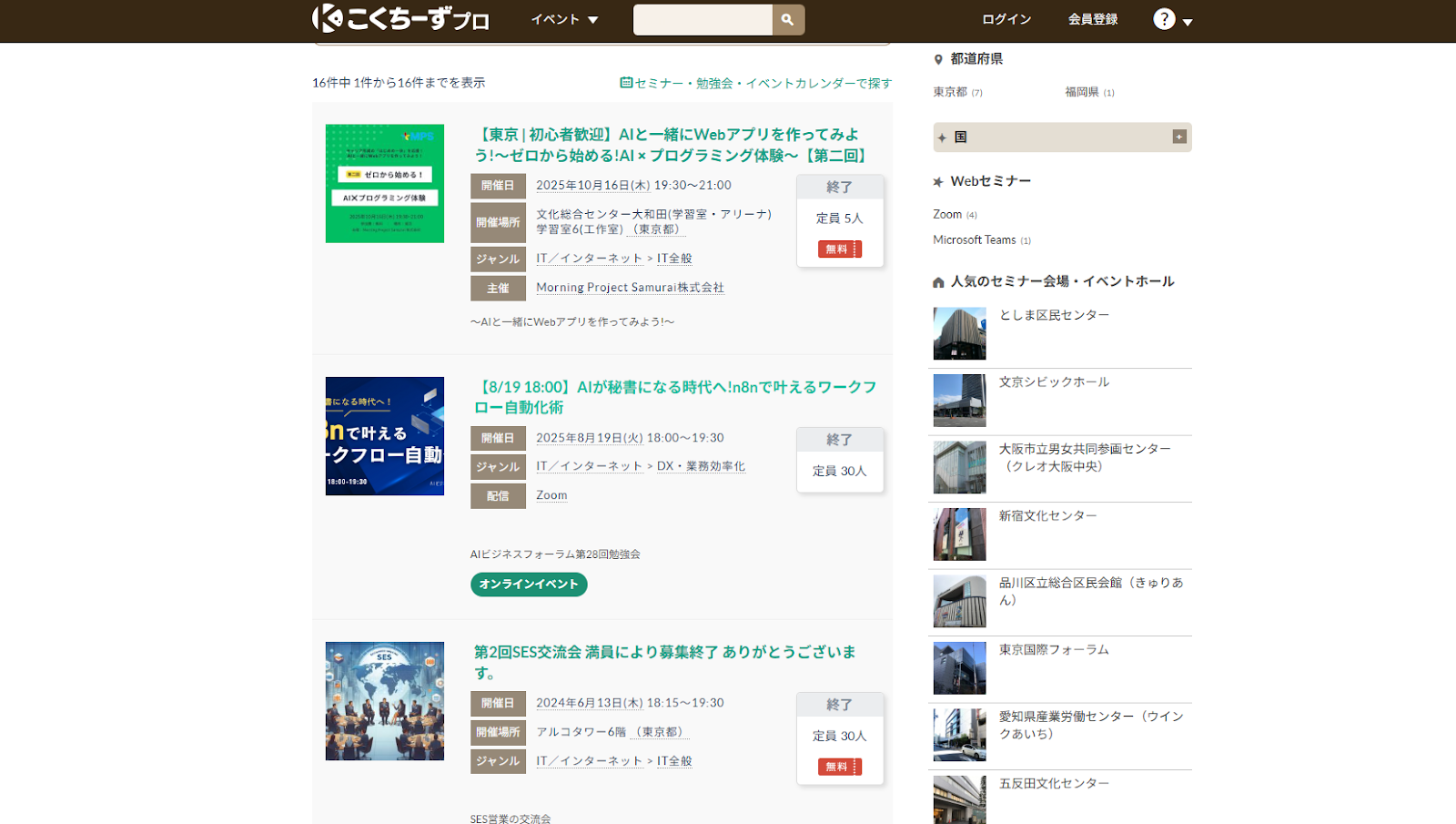Viewport: 1456px width, 824px height.
Task: Click the としま区民センター venue photo
Action: (959, 333)
